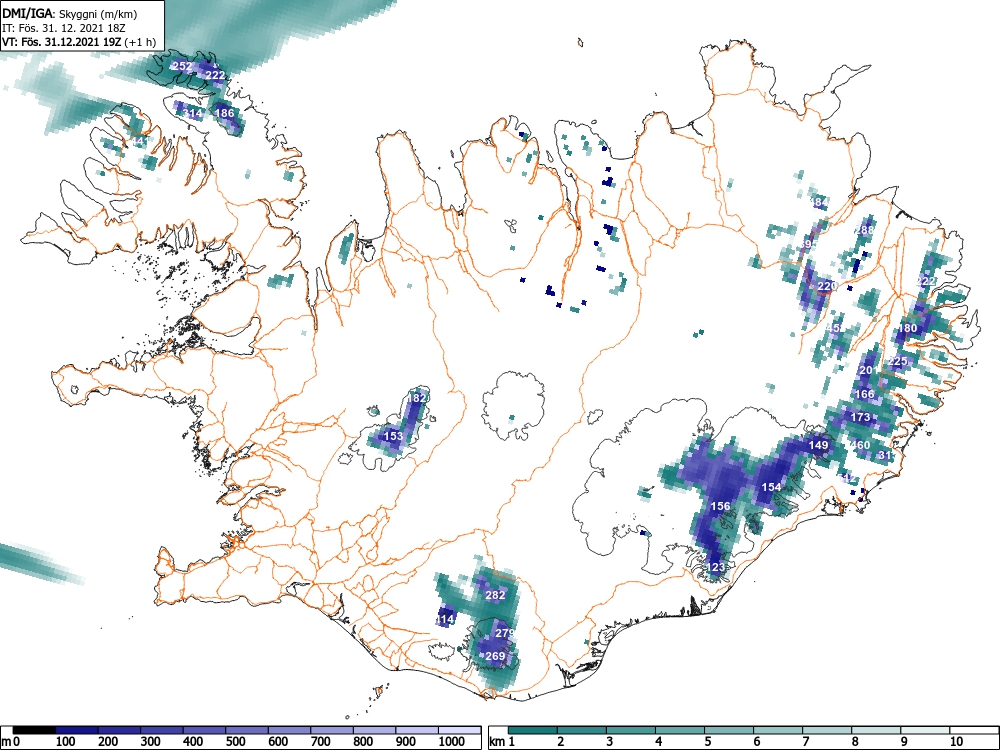Select the 10 label ending the km legend
This screenshot has height=750, width=1000.
(955, 742)
